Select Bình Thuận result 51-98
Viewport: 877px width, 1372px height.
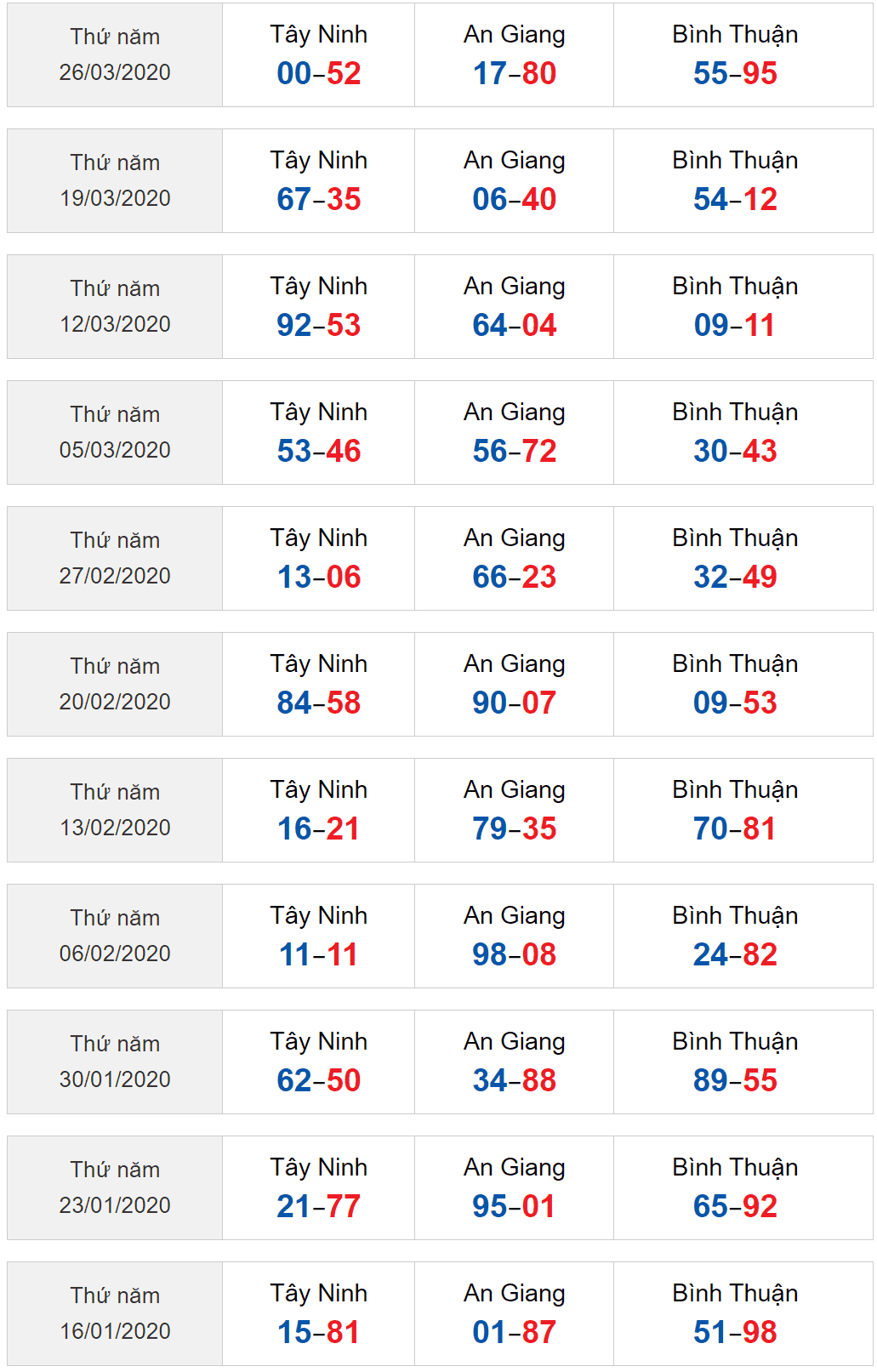click(x=735, y=1332)
